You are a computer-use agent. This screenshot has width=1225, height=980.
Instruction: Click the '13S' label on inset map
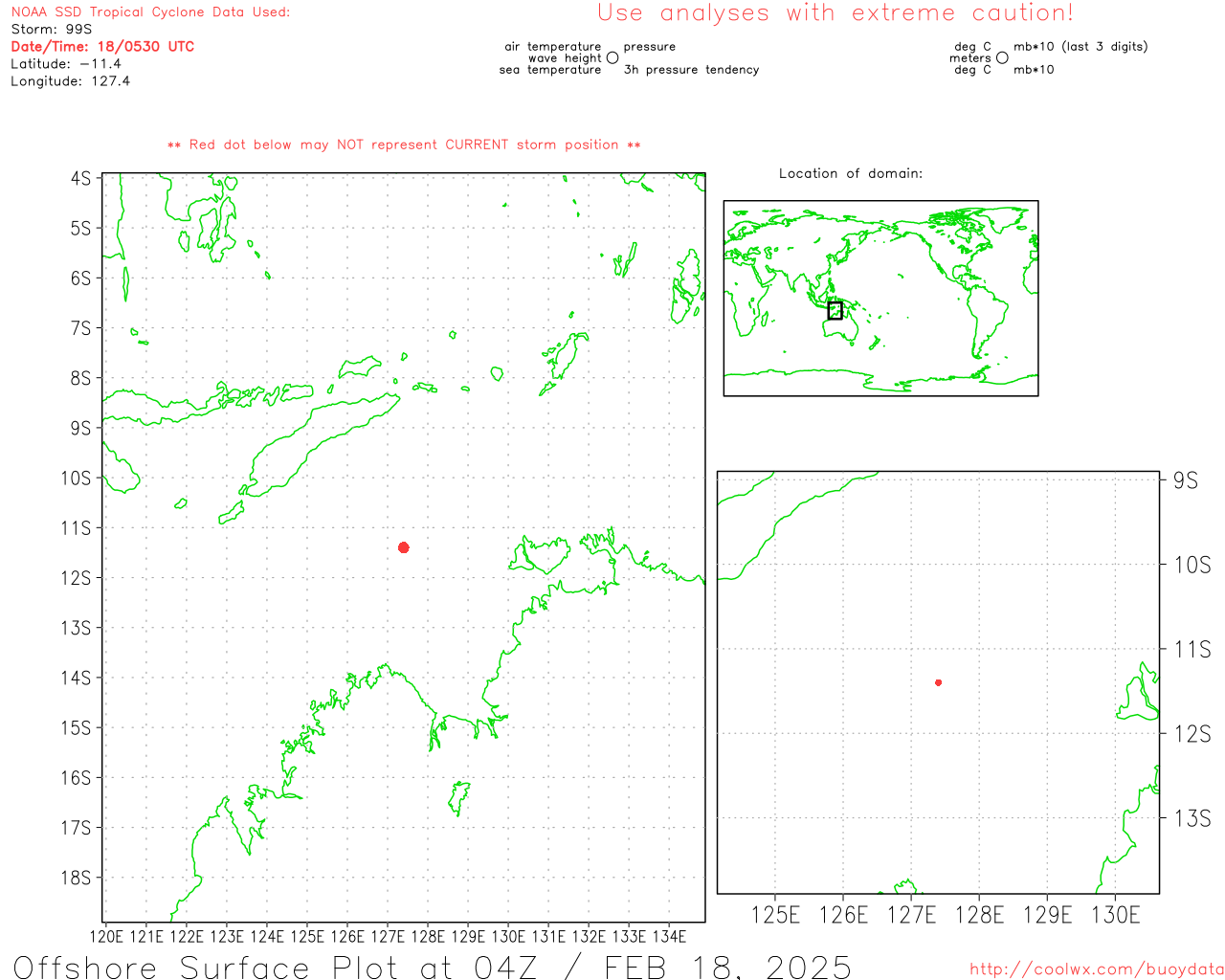click(1192, 818)
